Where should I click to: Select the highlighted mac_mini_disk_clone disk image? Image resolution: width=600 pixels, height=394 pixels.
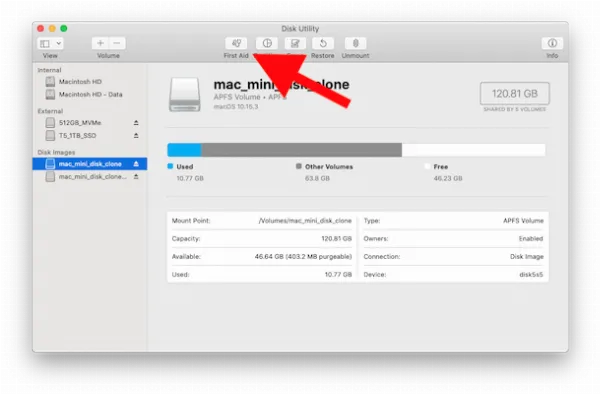coord(90,164)
